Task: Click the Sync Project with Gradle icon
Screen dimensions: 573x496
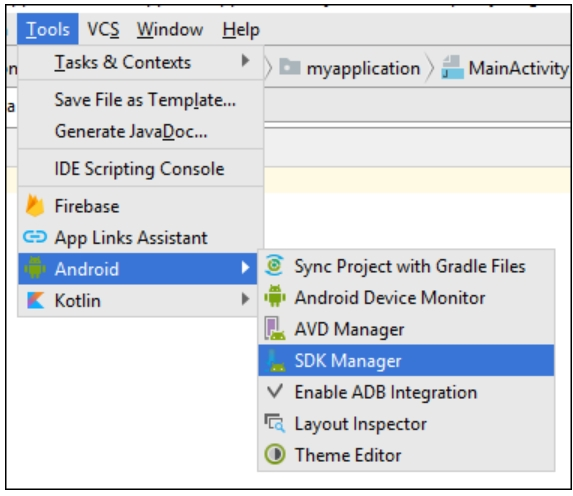Action: 274,265
